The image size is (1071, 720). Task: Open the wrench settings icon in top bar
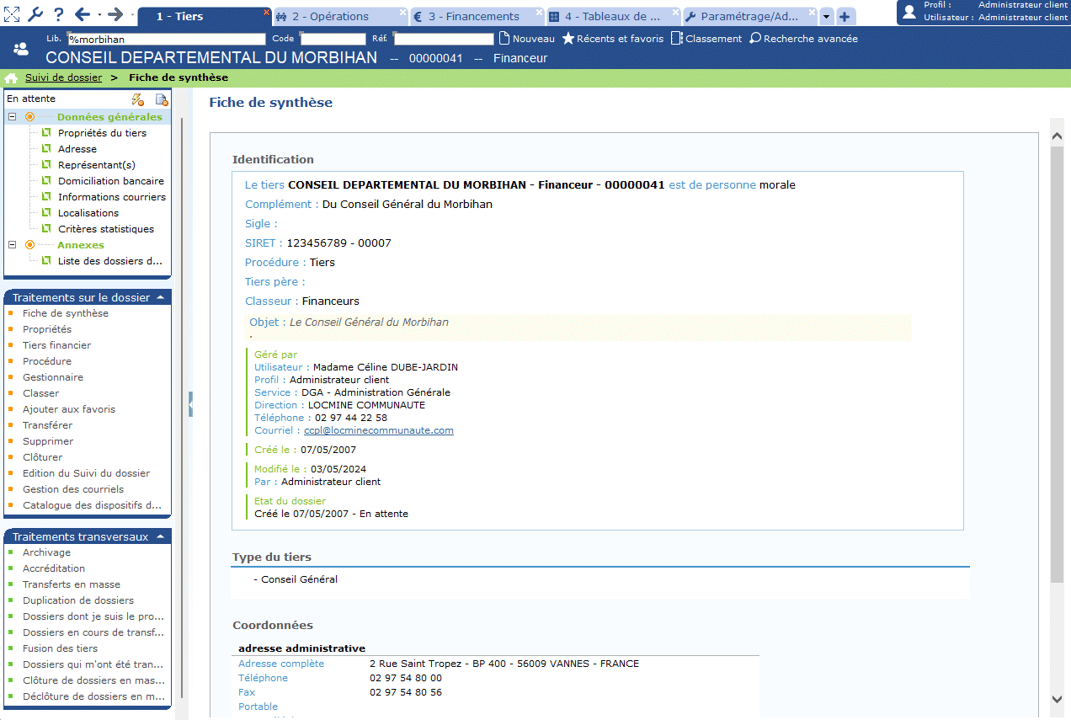35,14
